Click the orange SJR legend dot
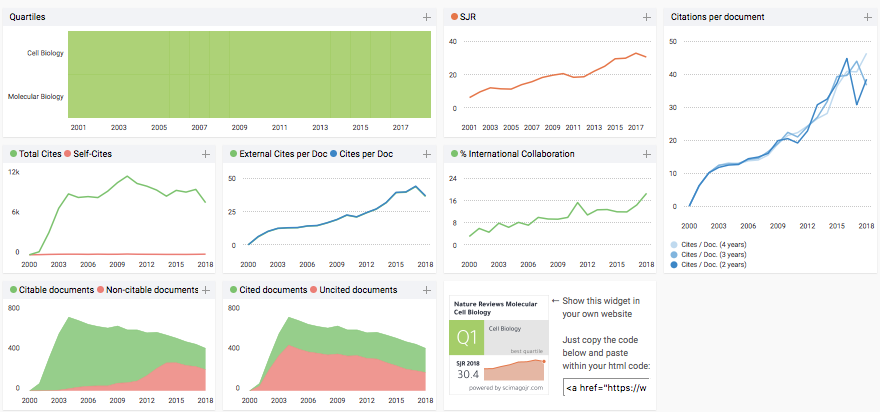Screen dimensions: 880x412 pyautogui.click(x=455, y=18)
